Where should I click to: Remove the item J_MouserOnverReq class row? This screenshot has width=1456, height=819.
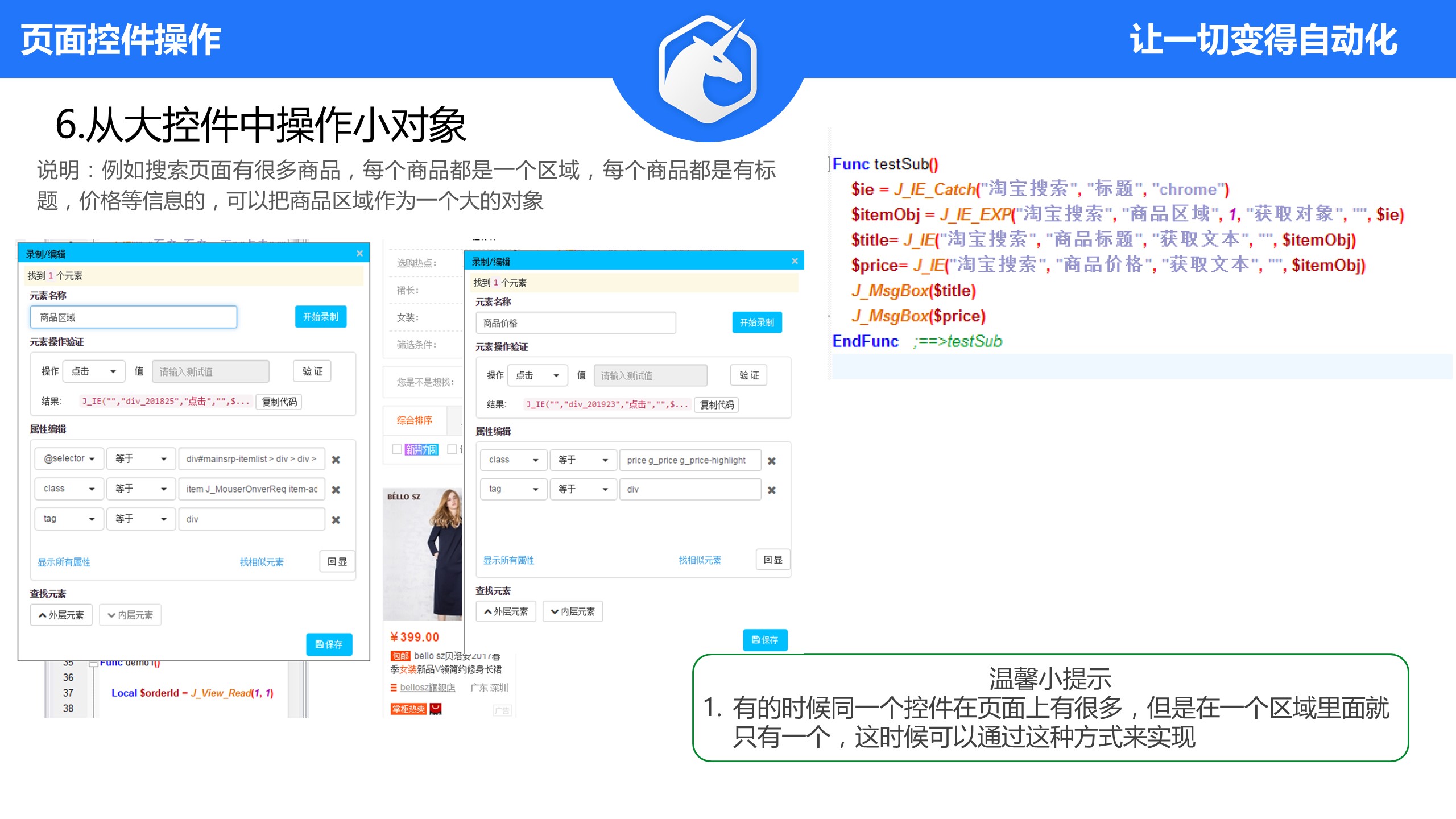tap(336, 490)
